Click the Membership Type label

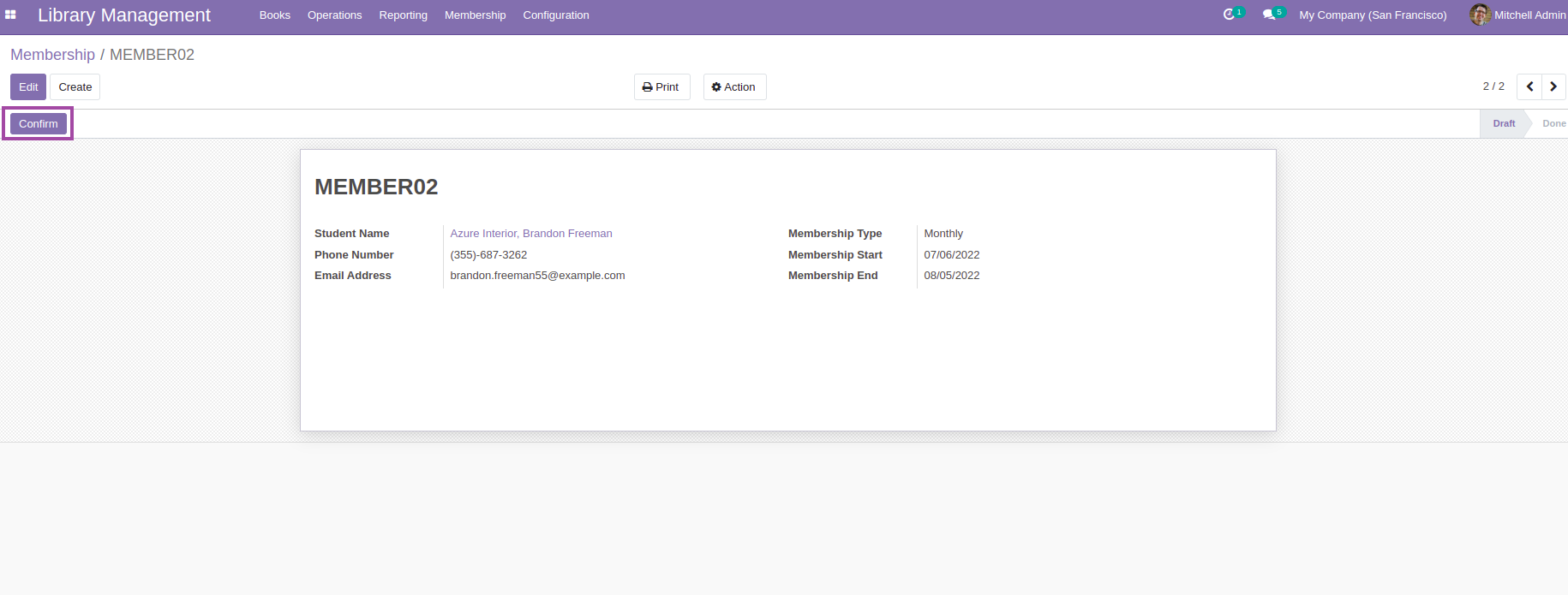pyautogui.click(x=835, y=233)
